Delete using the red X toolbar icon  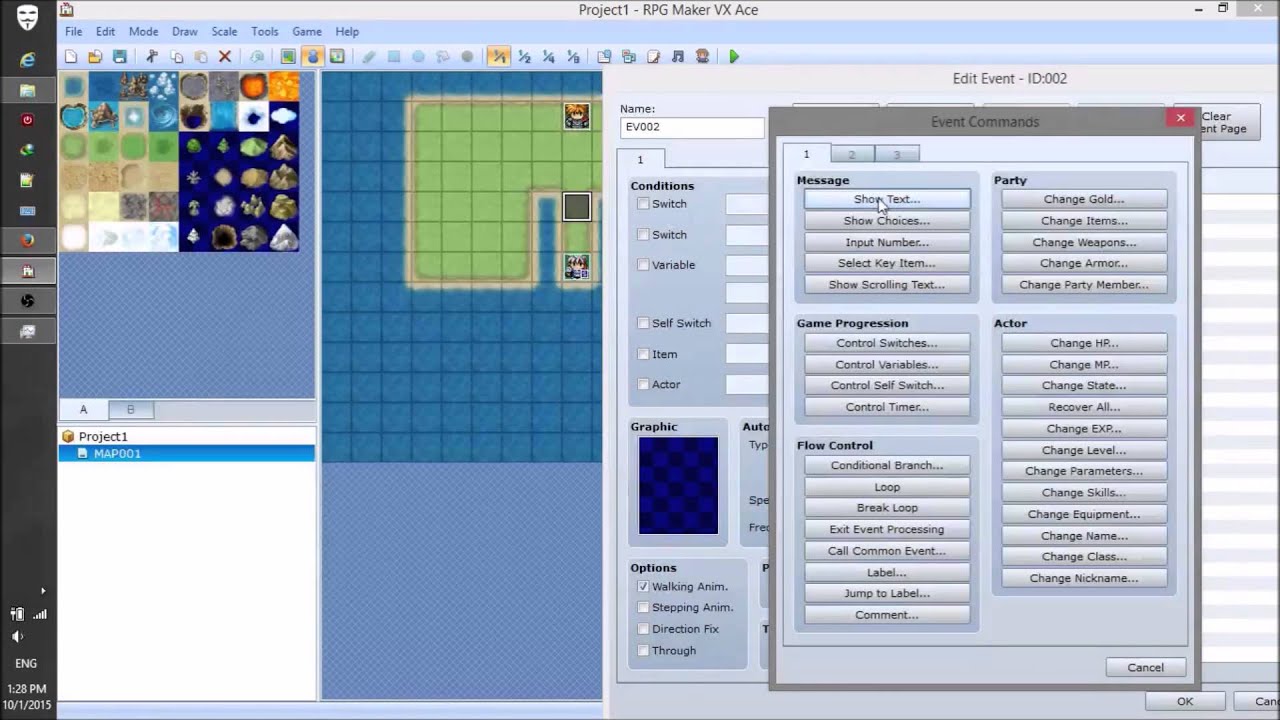click(225, 57)
